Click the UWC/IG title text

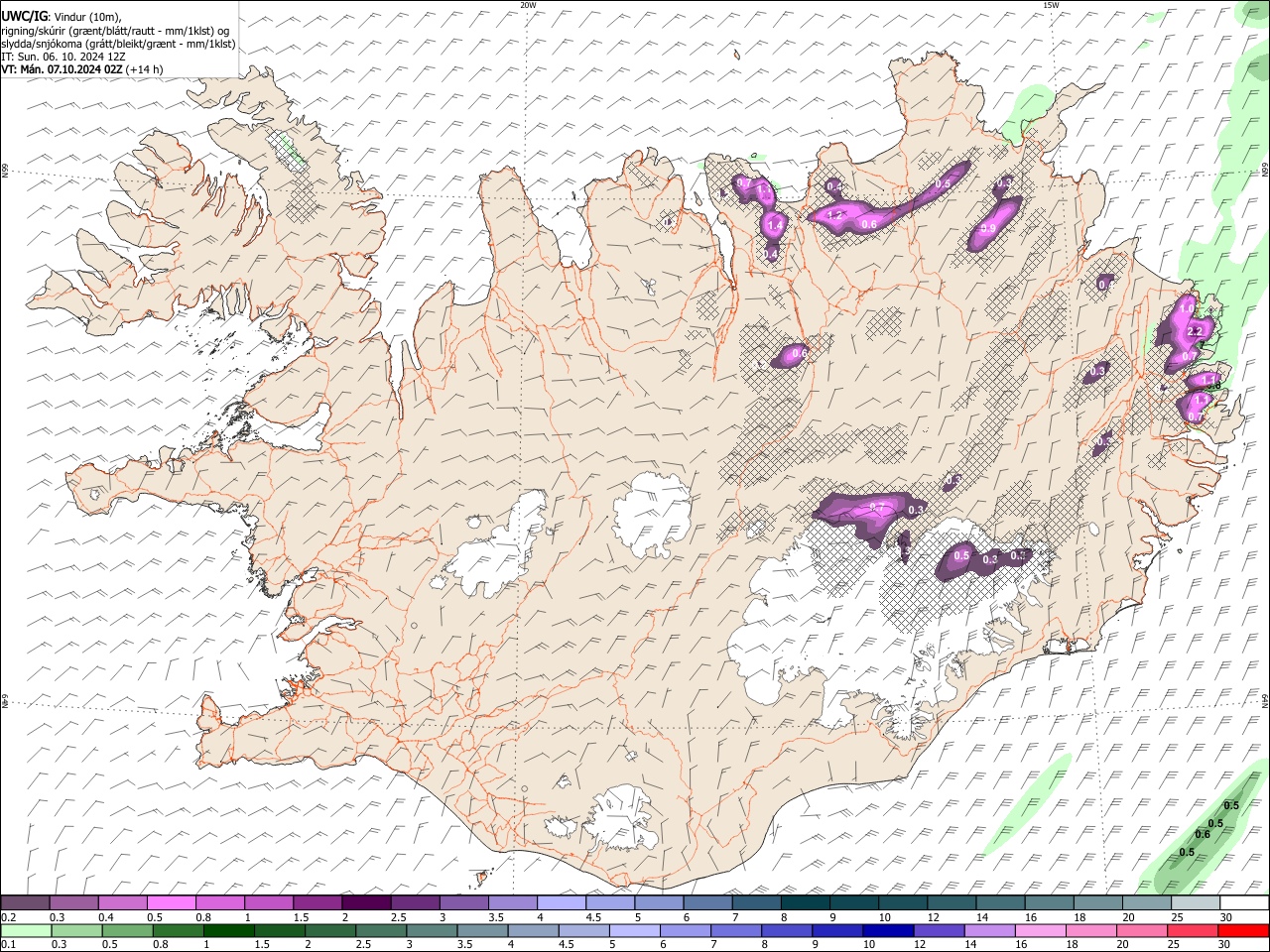[24, 15]
